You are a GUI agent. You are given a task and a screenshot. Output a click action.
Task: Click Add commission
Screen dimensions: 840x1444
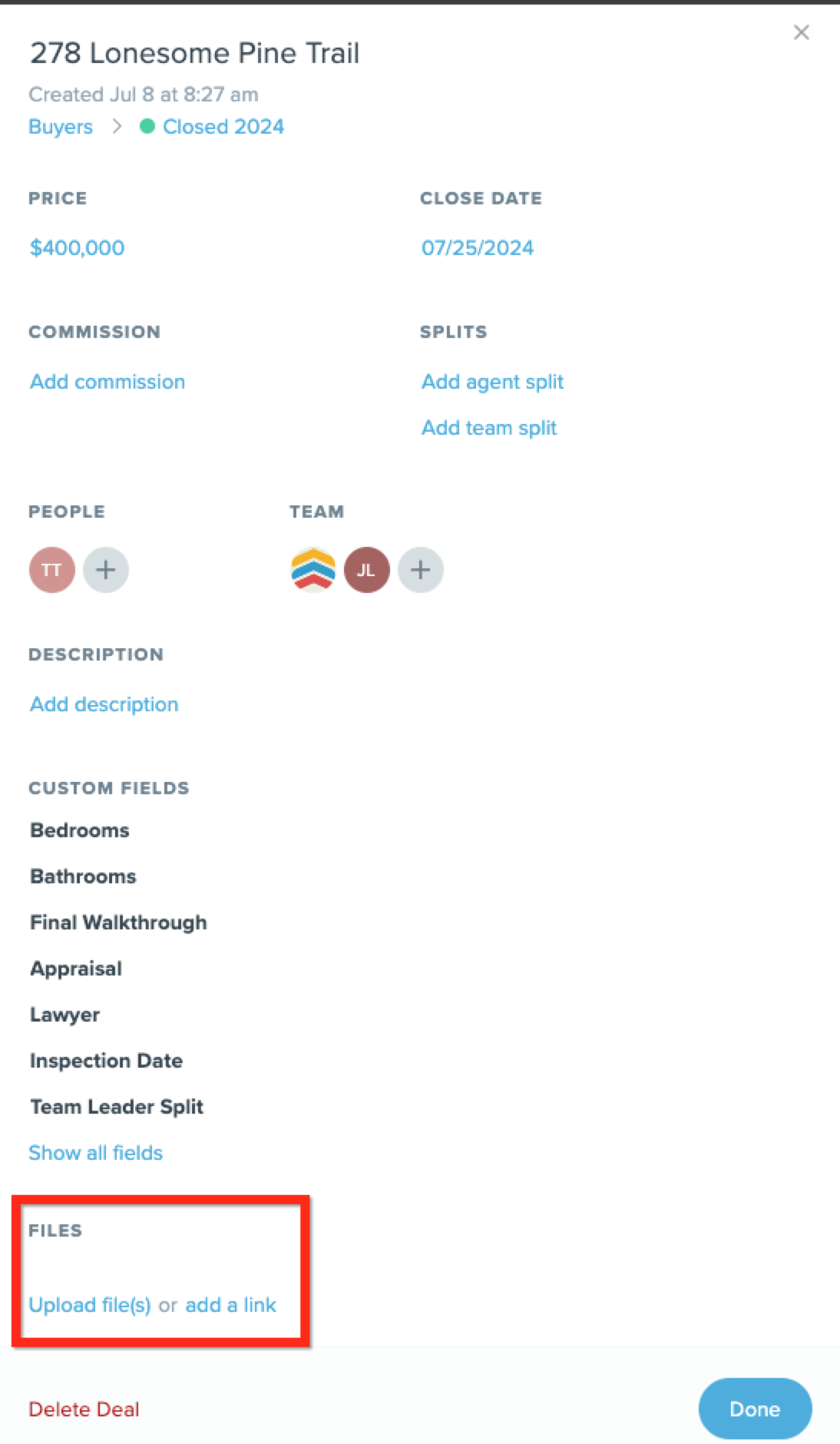coord(107,382)
